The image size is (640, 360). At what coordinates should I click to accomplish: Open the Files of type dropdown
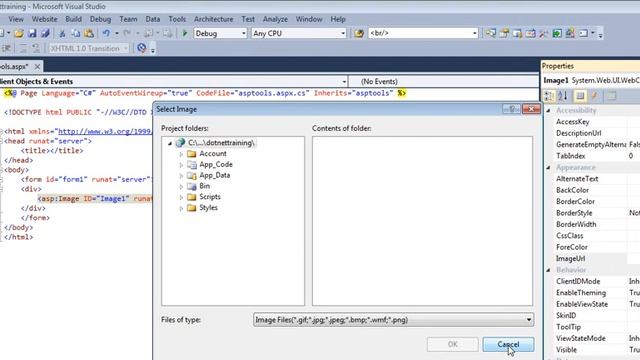coord(529,320)
